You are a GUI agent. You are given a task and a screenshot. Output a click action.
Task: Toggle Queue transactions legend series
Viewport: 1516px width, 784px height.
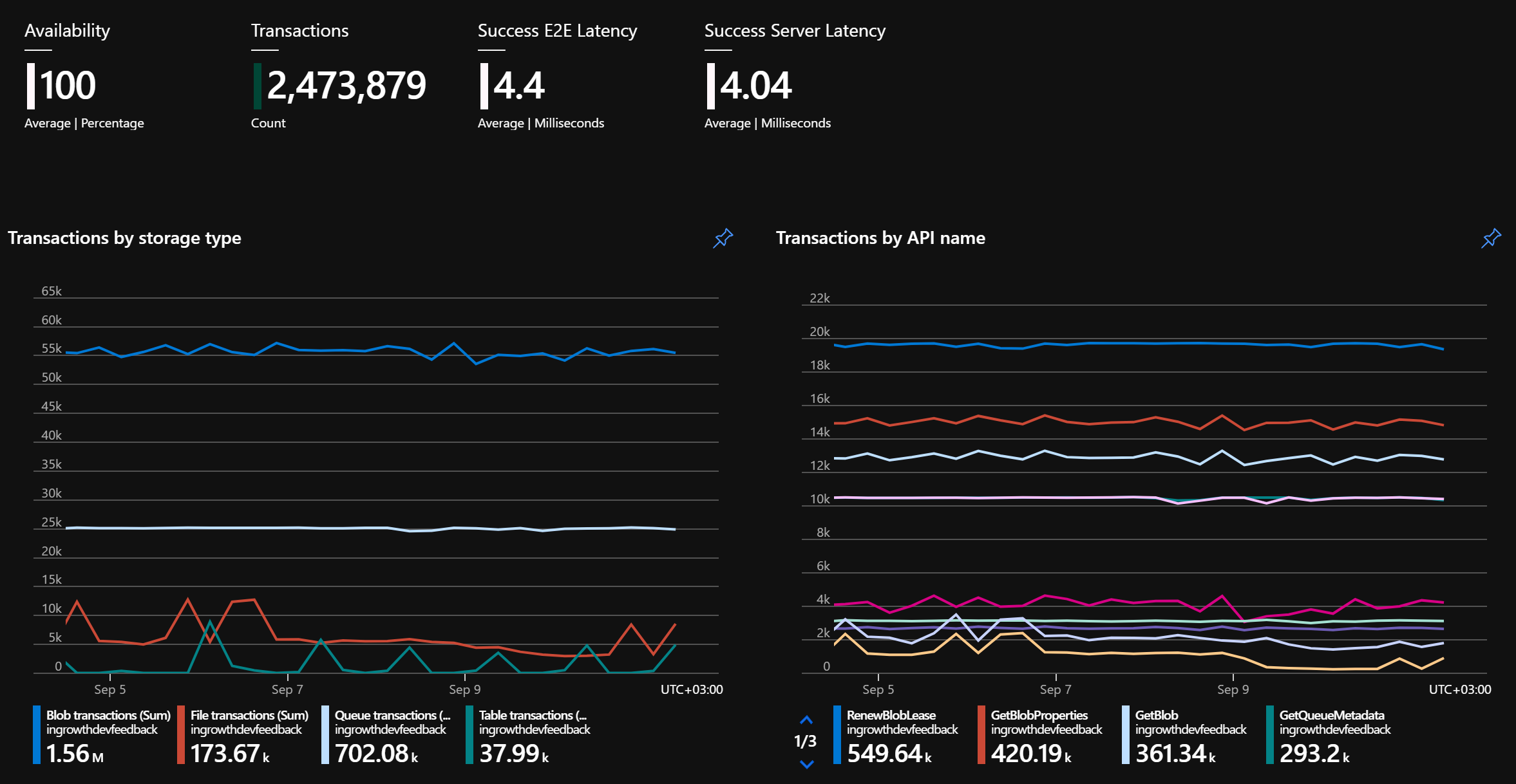click(x=386, y=734)
